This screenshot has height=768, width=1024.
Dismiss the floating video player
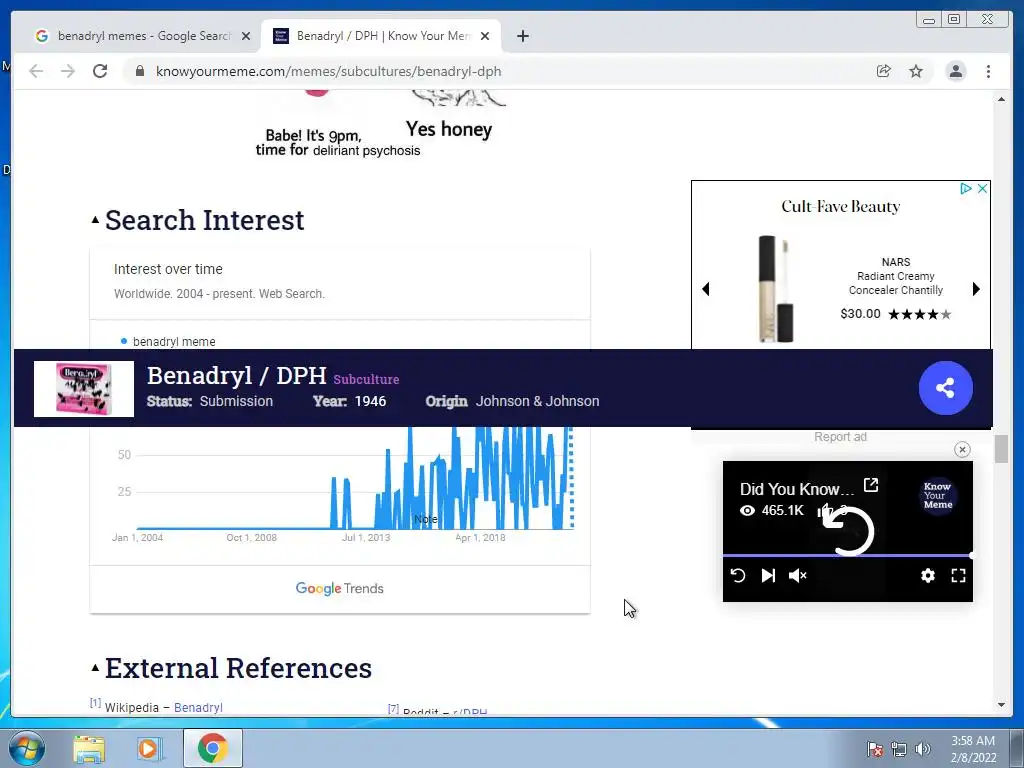962,449
